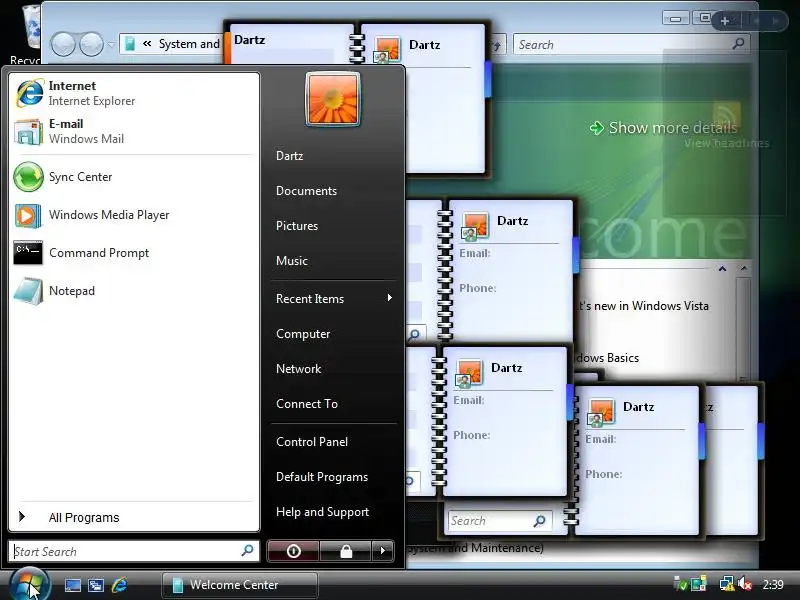
Task: Click View headlines gadget link
Action: coord(727,143)
